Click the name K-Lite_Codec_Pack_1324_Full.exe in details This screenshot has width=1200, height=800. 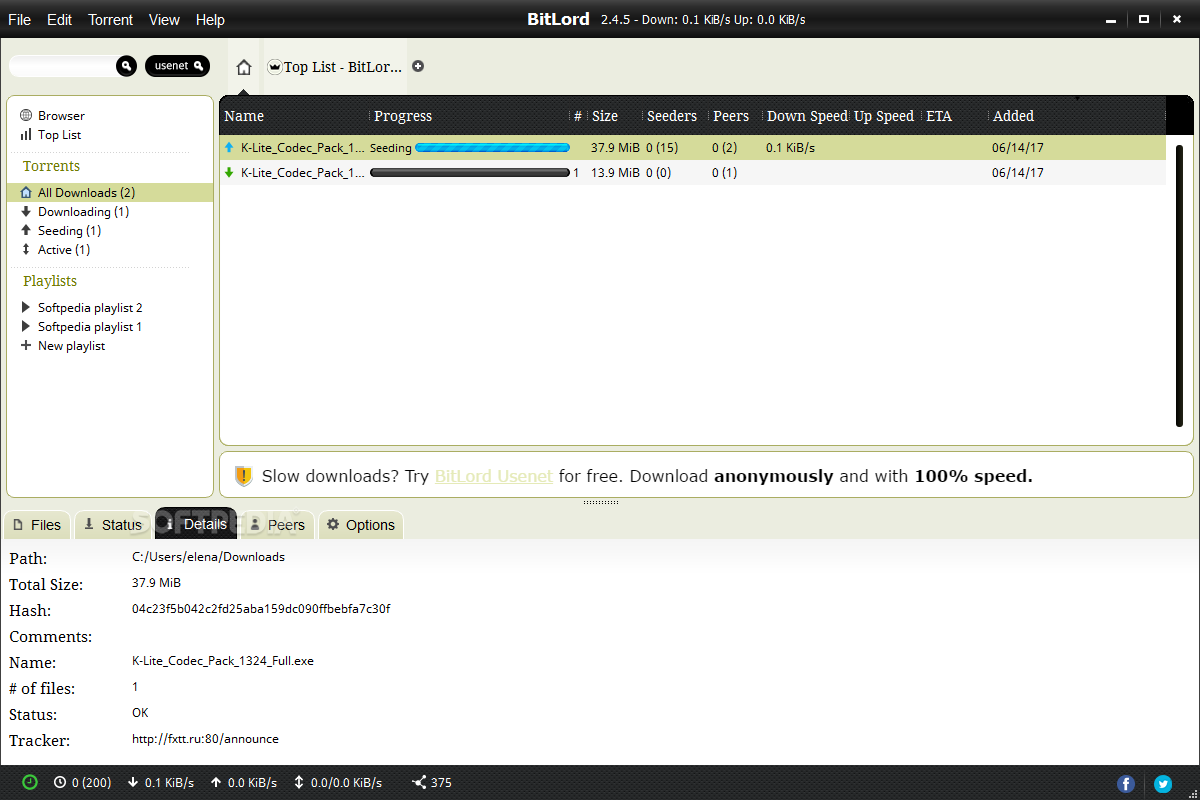coord(223,661)
